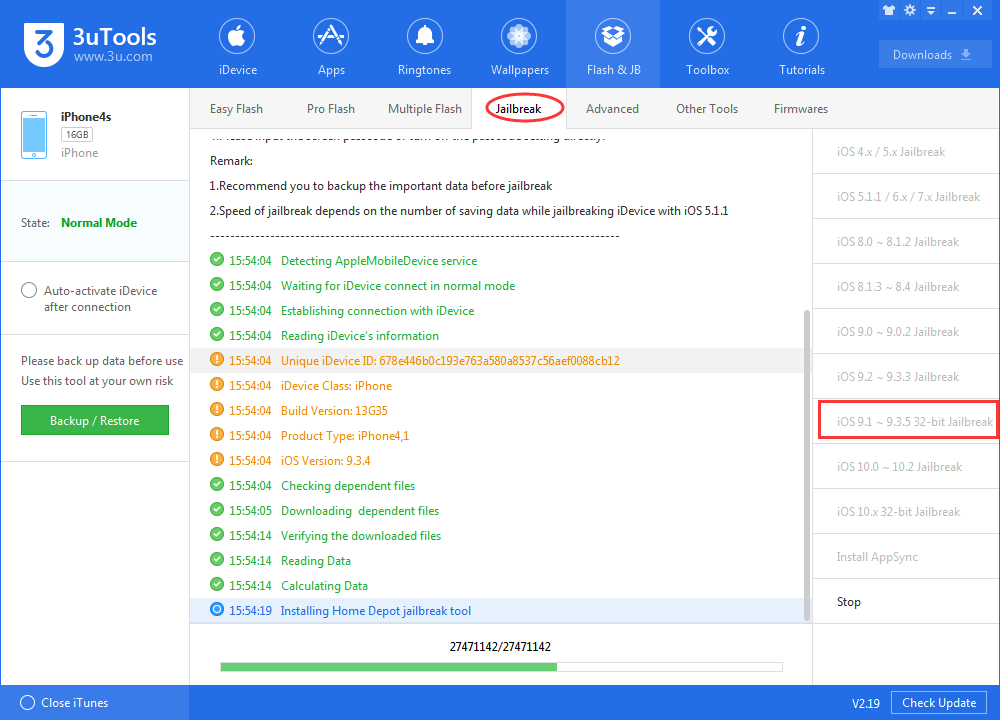Select the Jailbreak tab
Screen dimensions: 1000x720
coord(518,109)
